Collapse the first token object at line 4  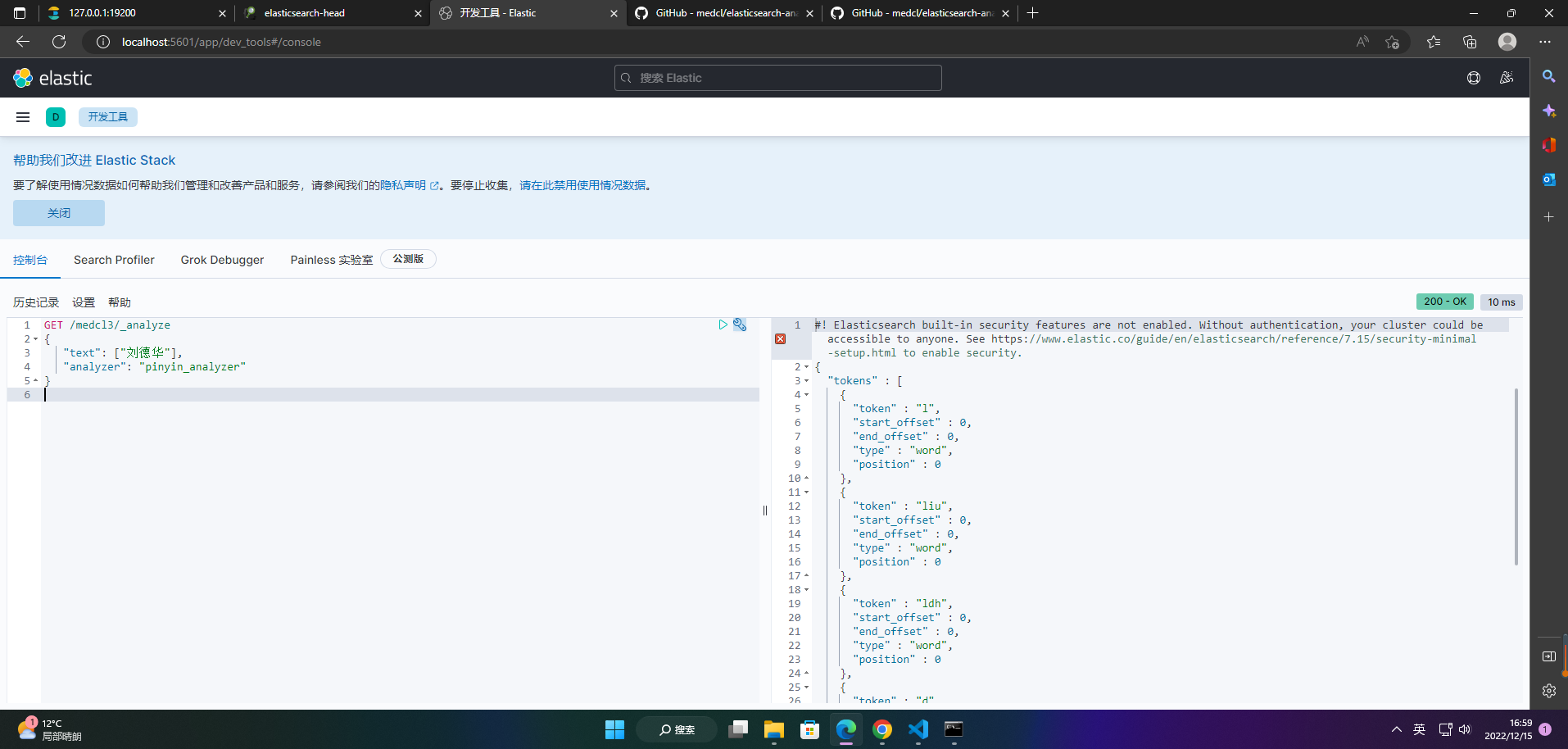806,395
